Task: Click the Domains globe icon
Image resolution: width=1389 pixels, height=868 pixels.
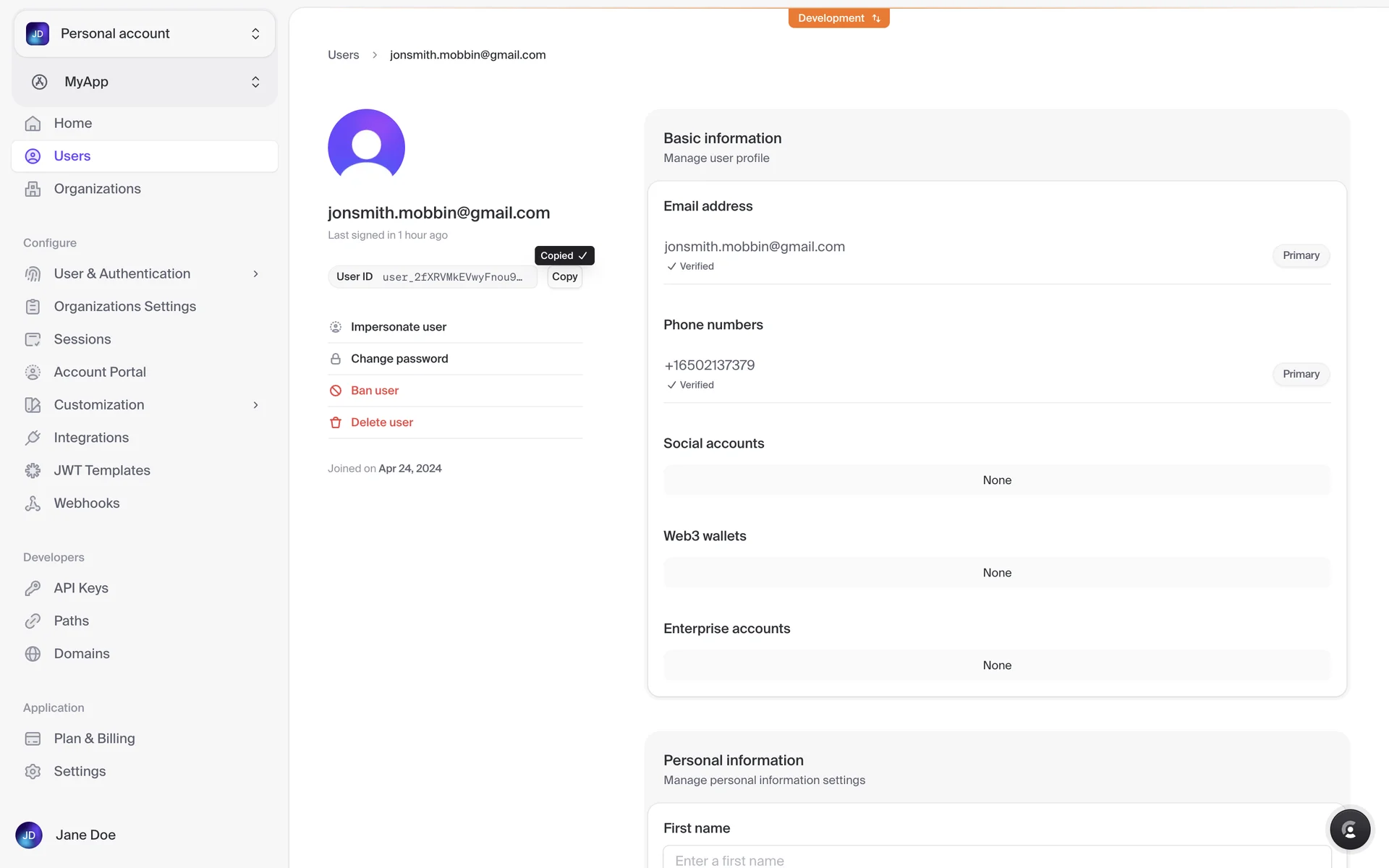Action: 33,654
